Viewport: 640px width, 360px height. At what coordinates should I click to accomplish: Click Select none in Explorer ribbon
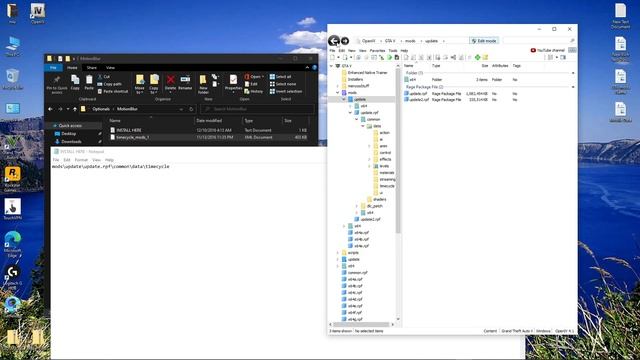283,84
